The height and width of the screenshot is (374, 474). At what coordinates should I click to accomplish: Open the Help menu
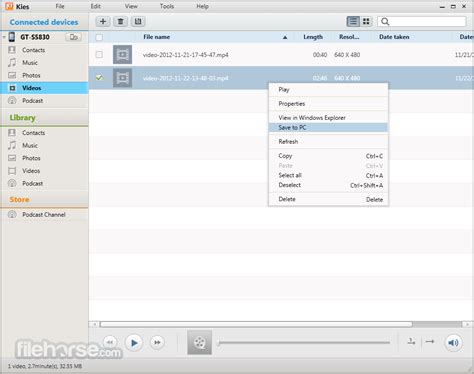coord(202,6)
